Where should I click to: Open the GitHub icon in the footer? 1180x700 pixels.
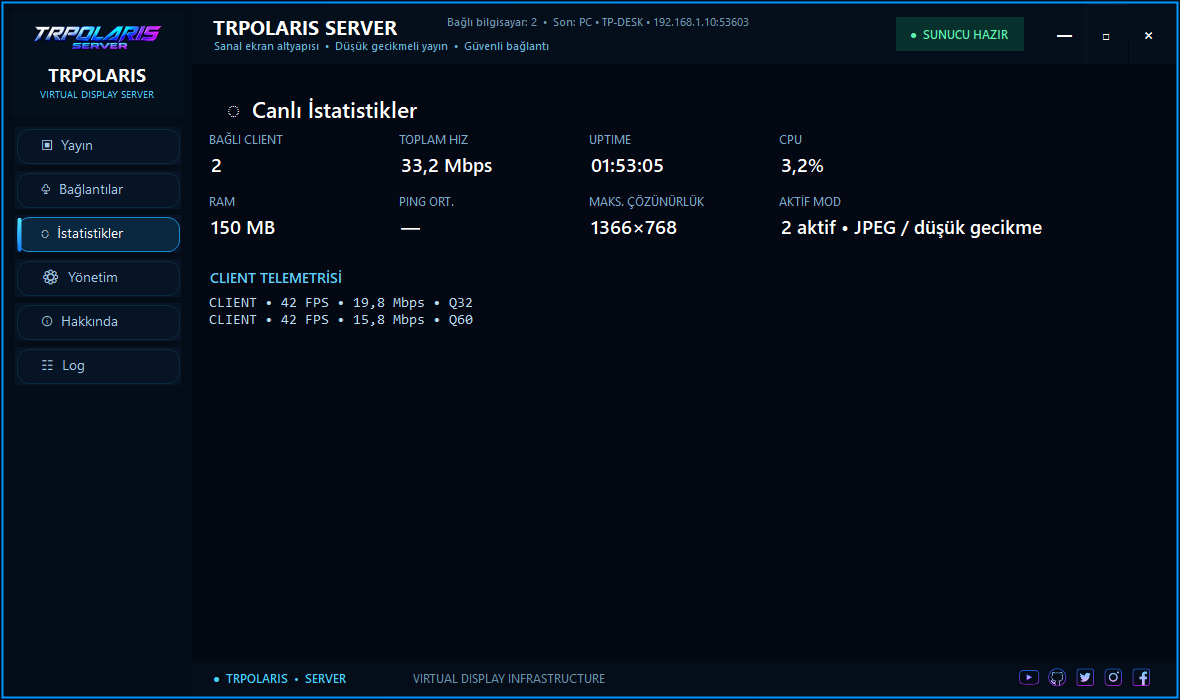[1057, 677]
